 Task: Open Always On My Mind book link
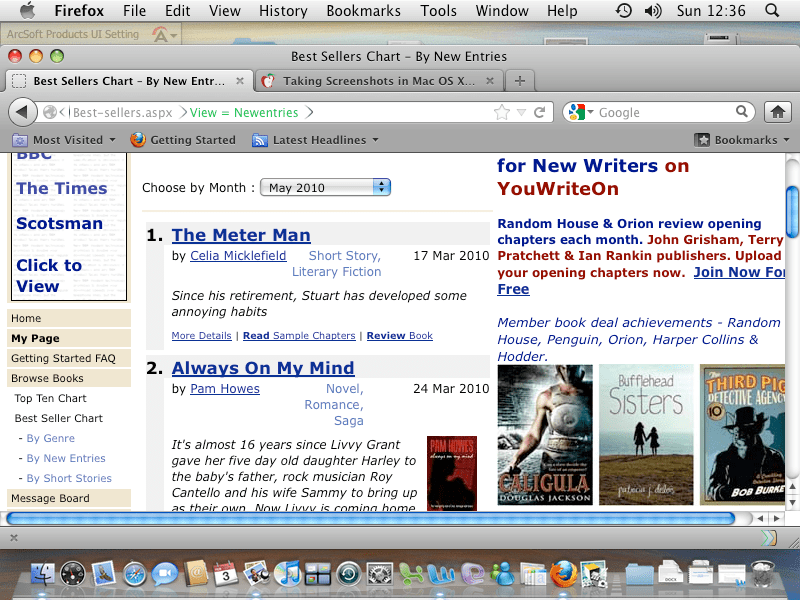coord(263,368)
